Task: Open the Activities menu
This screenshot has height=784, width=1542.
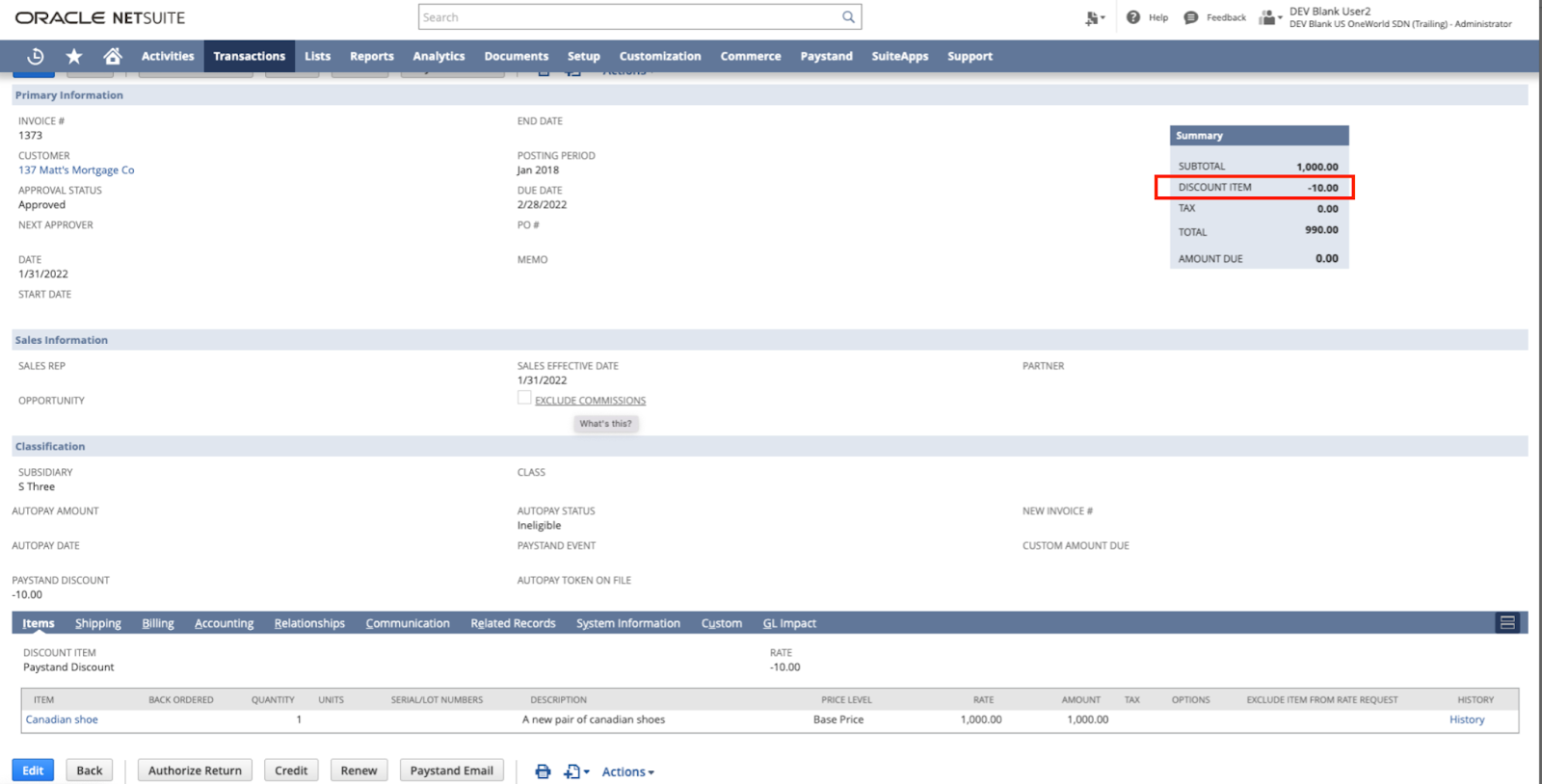Action: click(168, 56)
